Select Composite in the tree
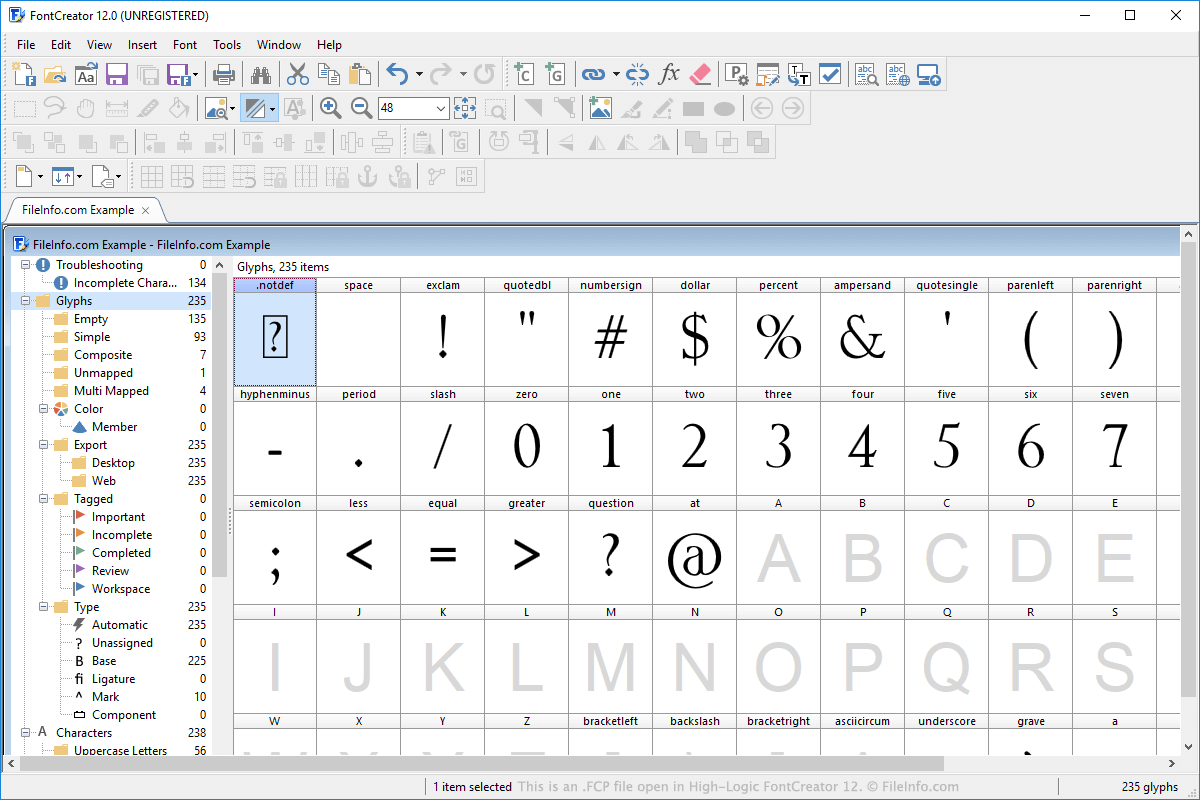This screenshot has height=800, width=1200. (x=103, y=355)
